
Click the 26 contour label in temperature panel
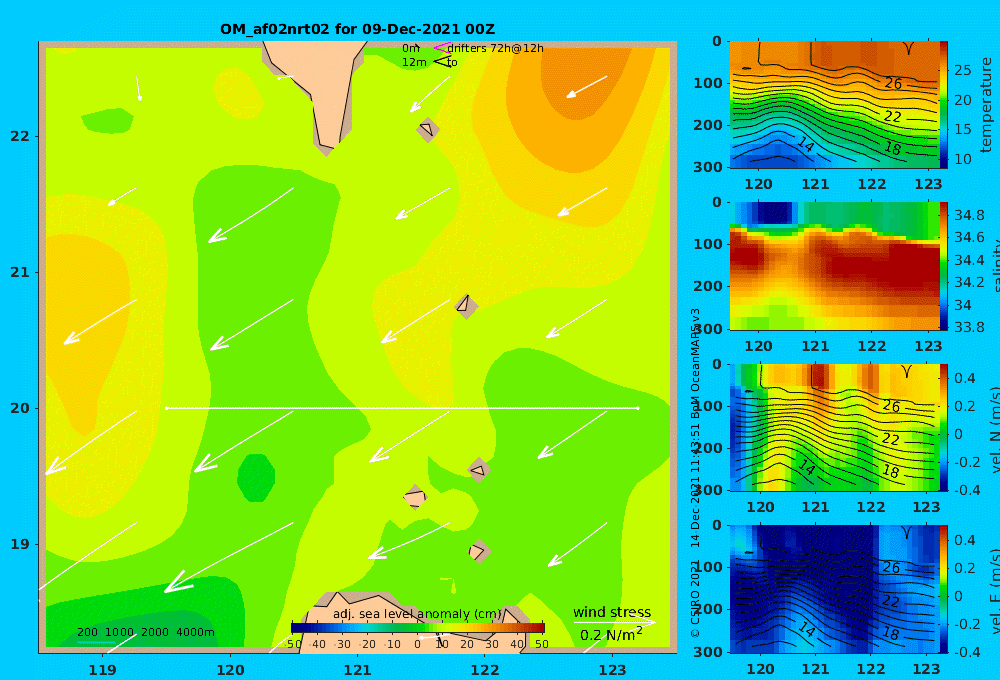(893, 84)
